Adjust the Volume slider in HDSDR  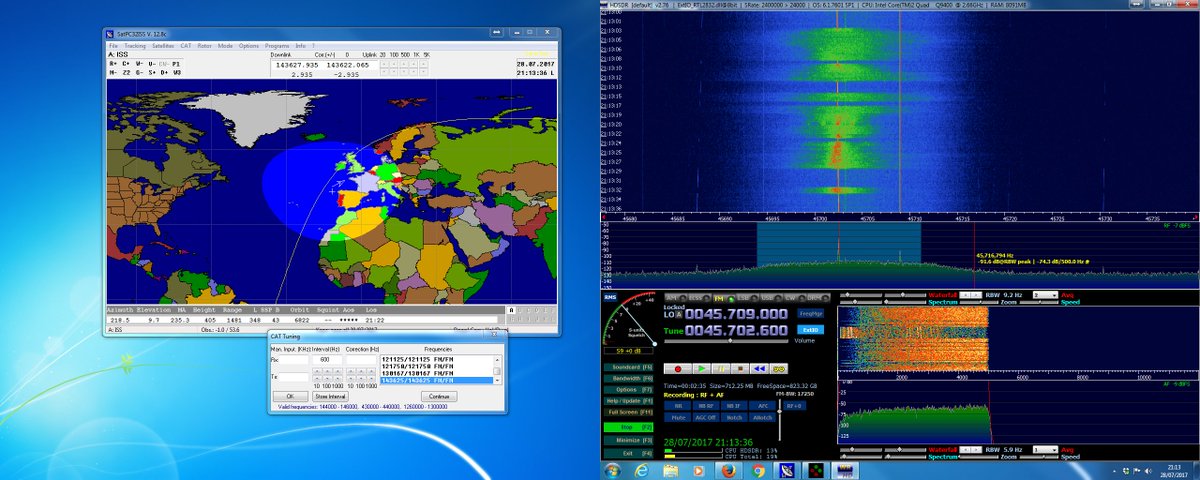click(726, 341)
